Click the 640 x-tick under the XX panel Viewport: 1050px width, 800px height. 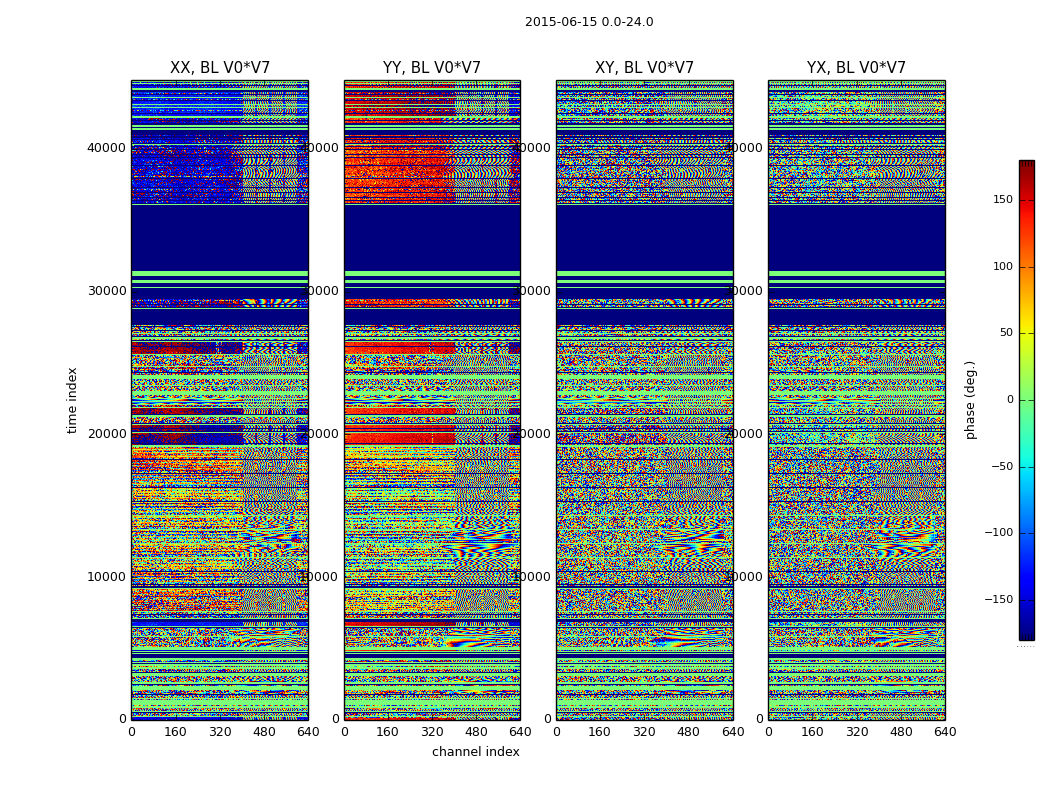coord(308,732)
